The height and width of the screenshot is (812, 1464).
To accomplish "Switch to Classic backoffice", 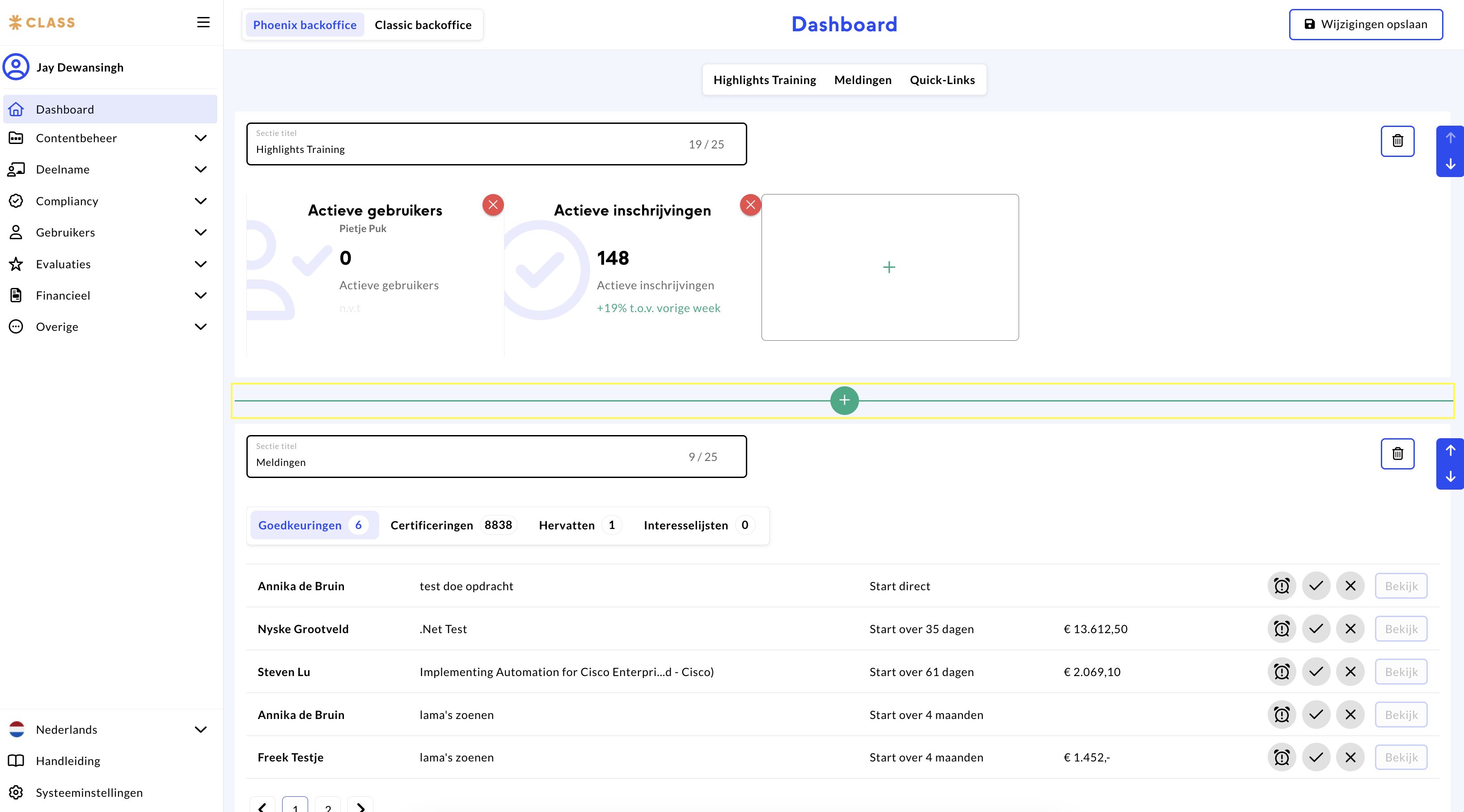I will click(x=423, y=25).
